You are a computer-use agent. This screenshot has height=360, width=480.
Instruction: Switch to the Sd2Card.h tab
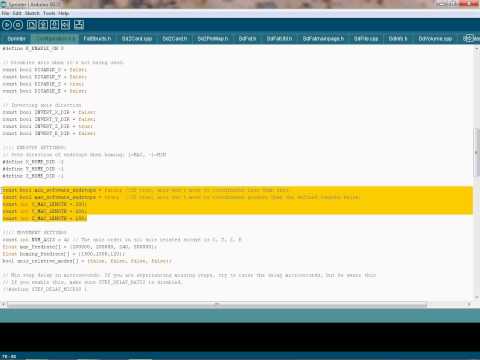click(175, 39)
